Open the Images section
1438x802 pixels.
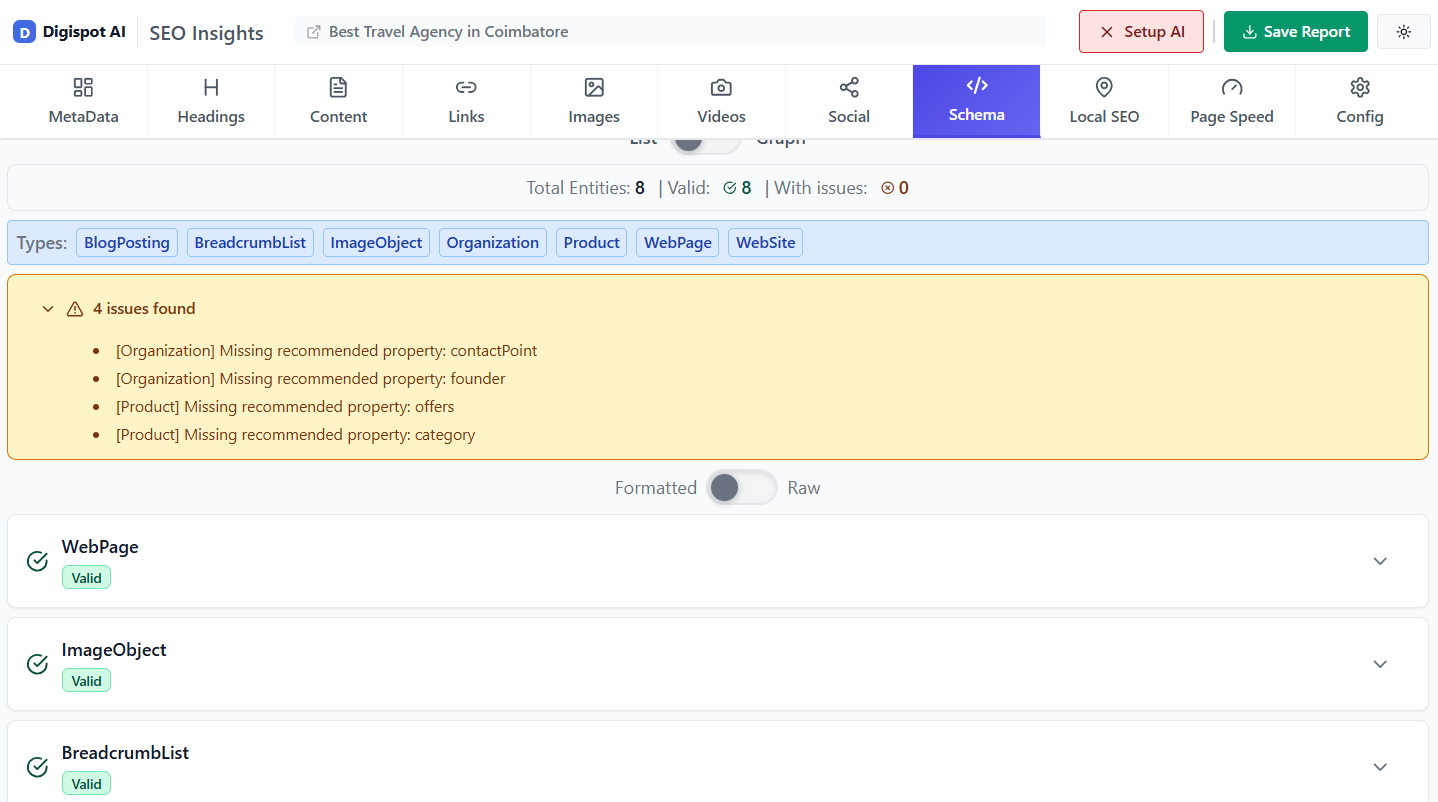[x=593, y=100]
